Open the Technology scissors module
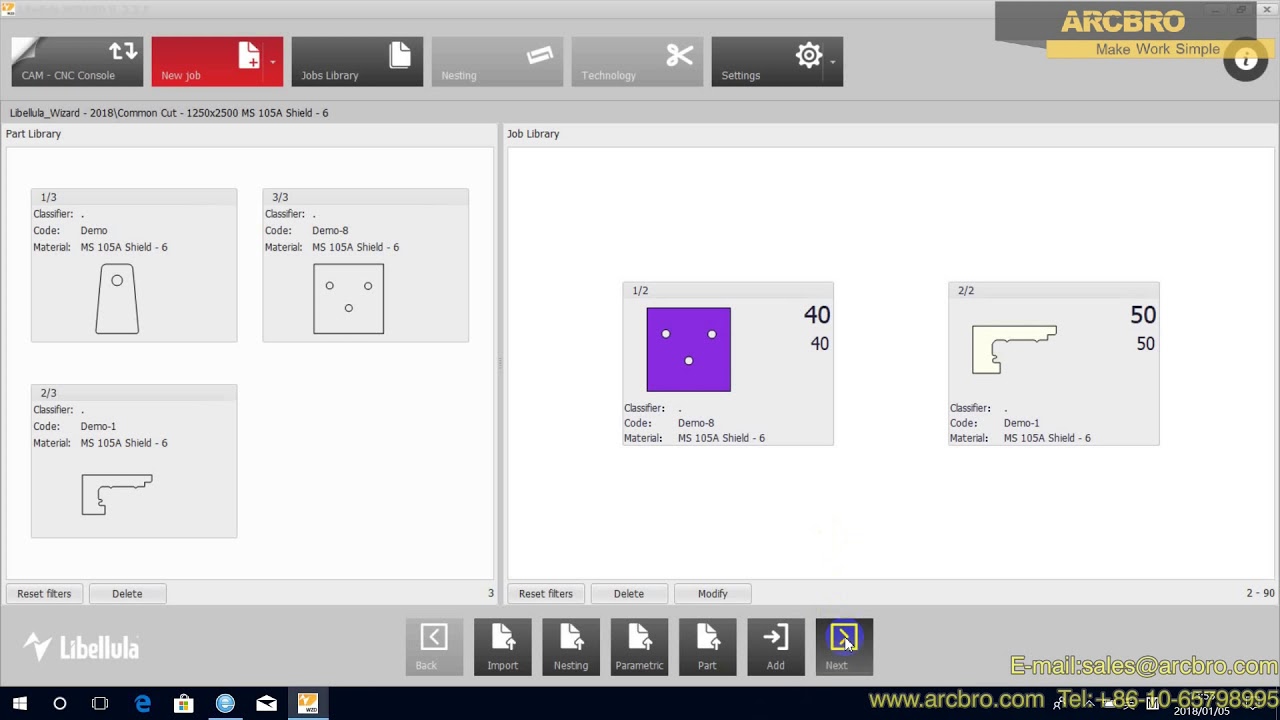Viewport: 1280px width, 720px height. 637,61
